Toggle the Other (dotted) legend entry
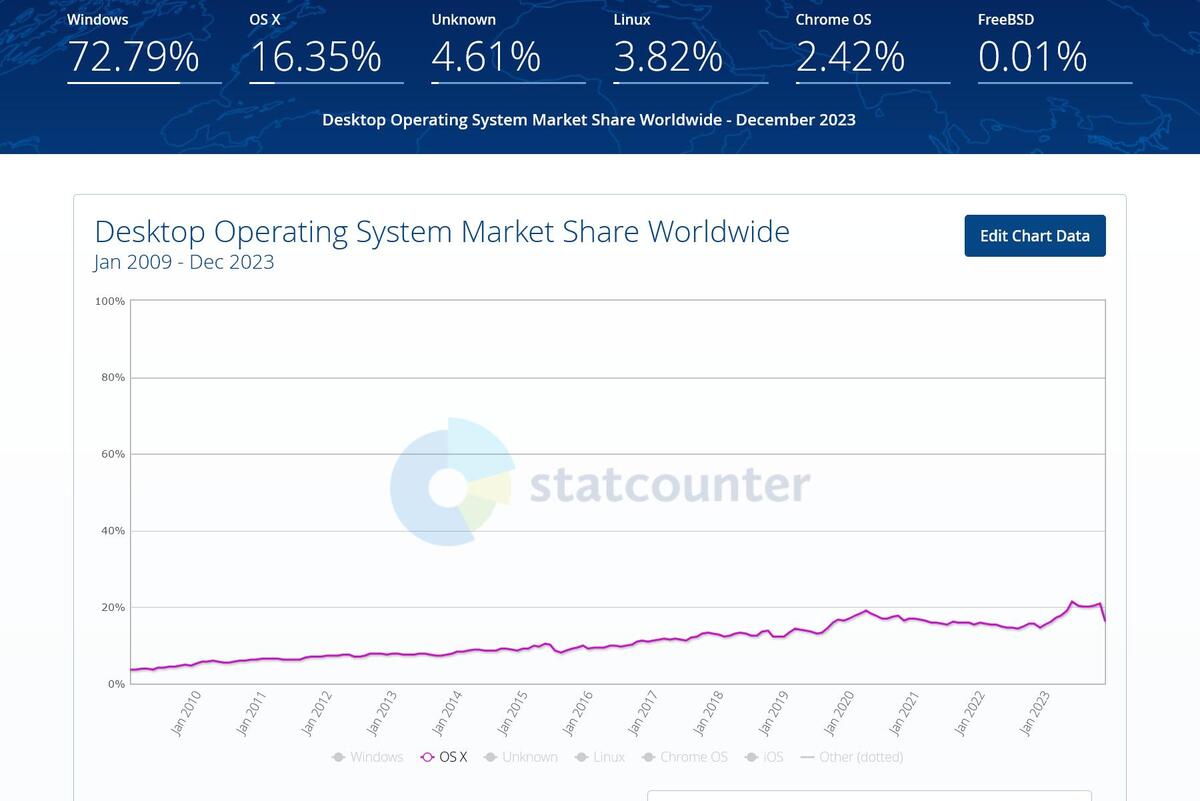The height and width of the screenshot is (801, 1200). [852, 757]
